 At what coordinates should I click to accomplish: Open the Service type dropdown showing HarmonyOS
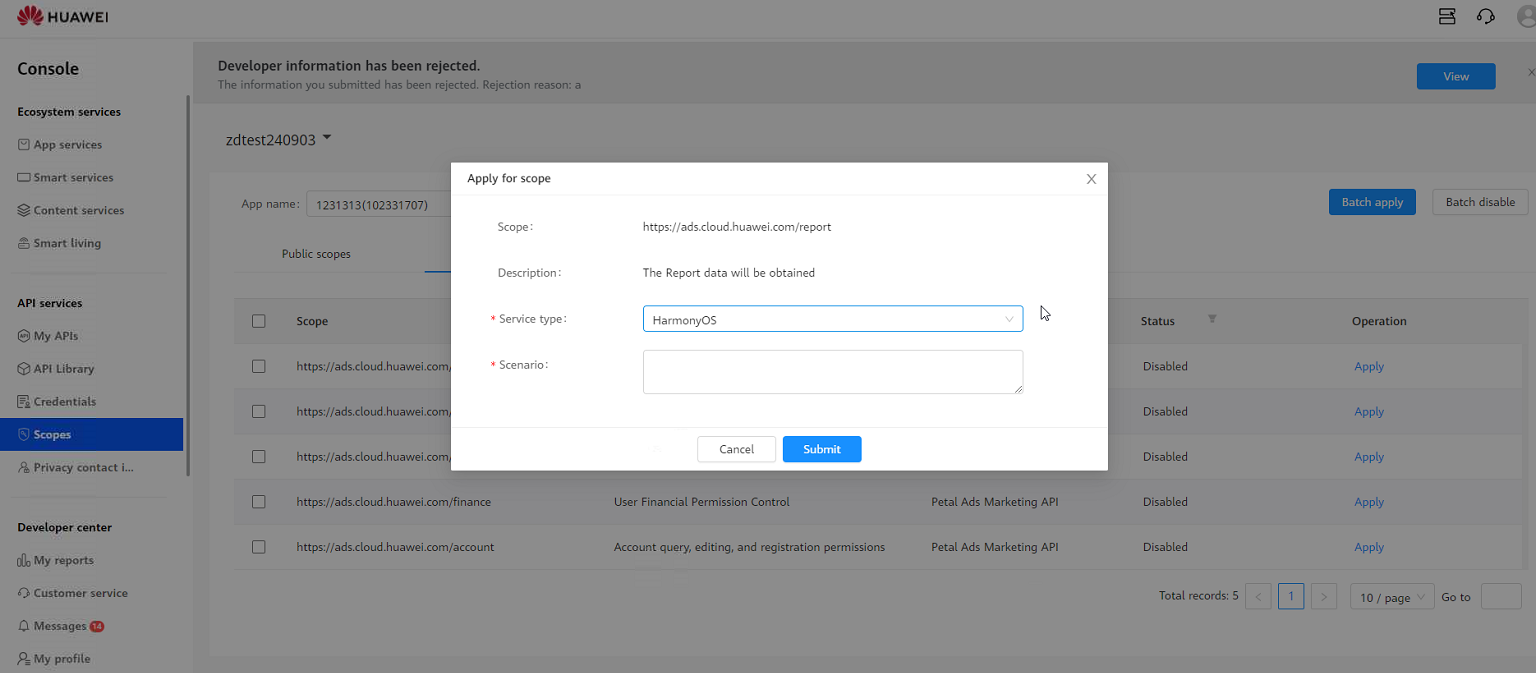832,318
